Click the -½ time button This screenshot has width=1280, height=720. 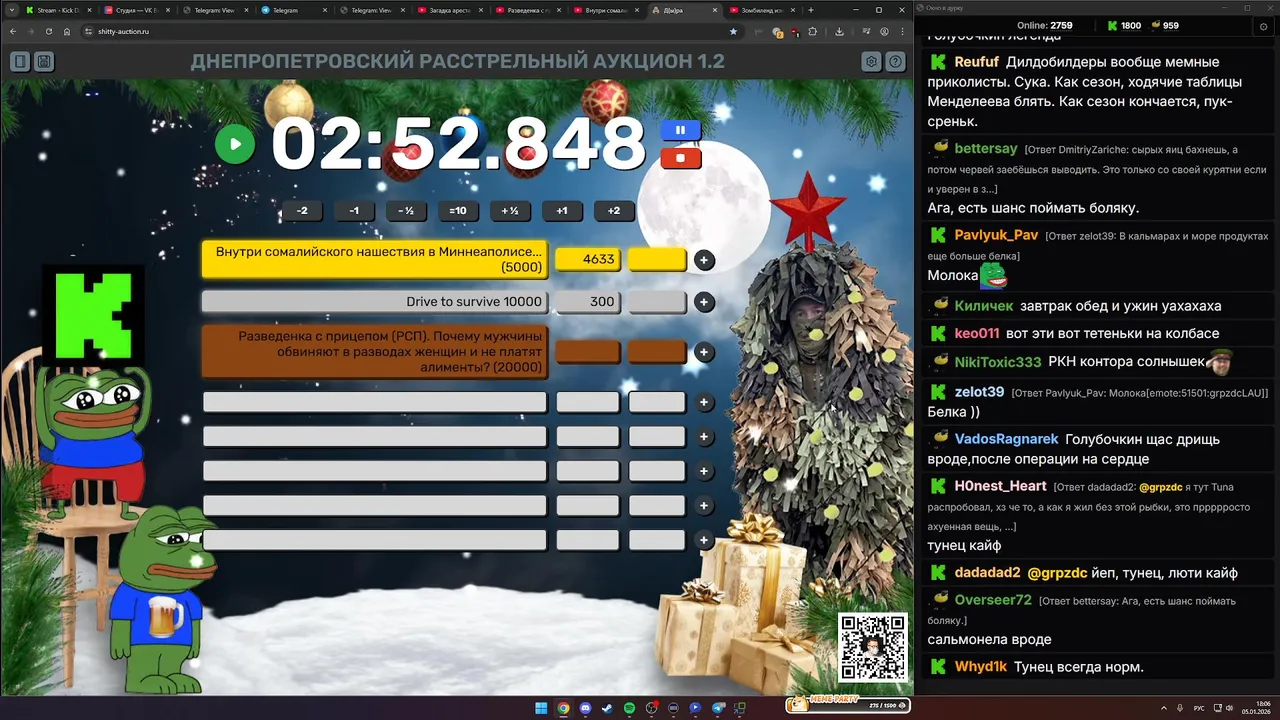[406, 211]
